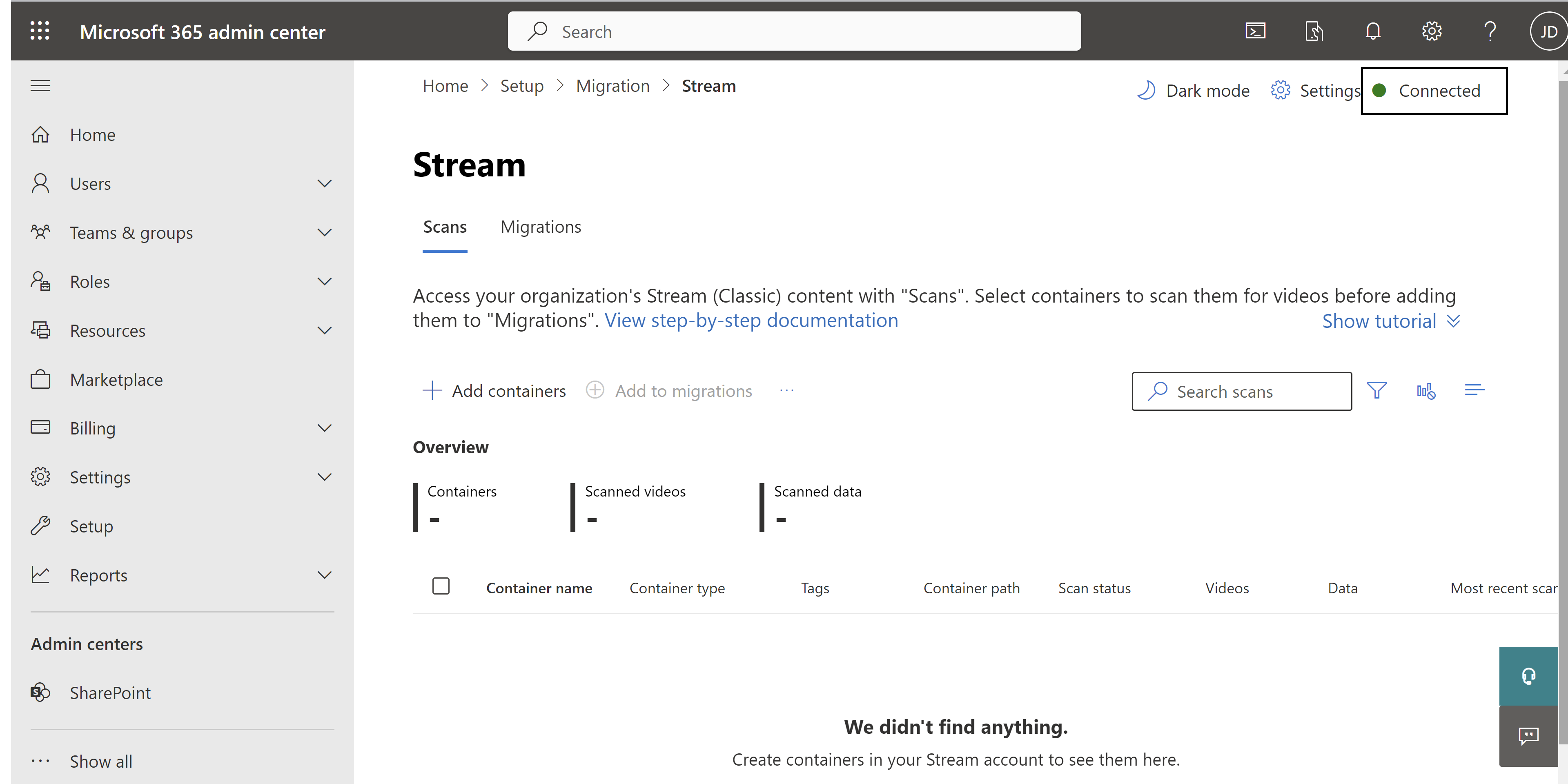Switch to the Migrations tab
The width and height of the screenshot is (1568, 784).
(x=541, y=226)
